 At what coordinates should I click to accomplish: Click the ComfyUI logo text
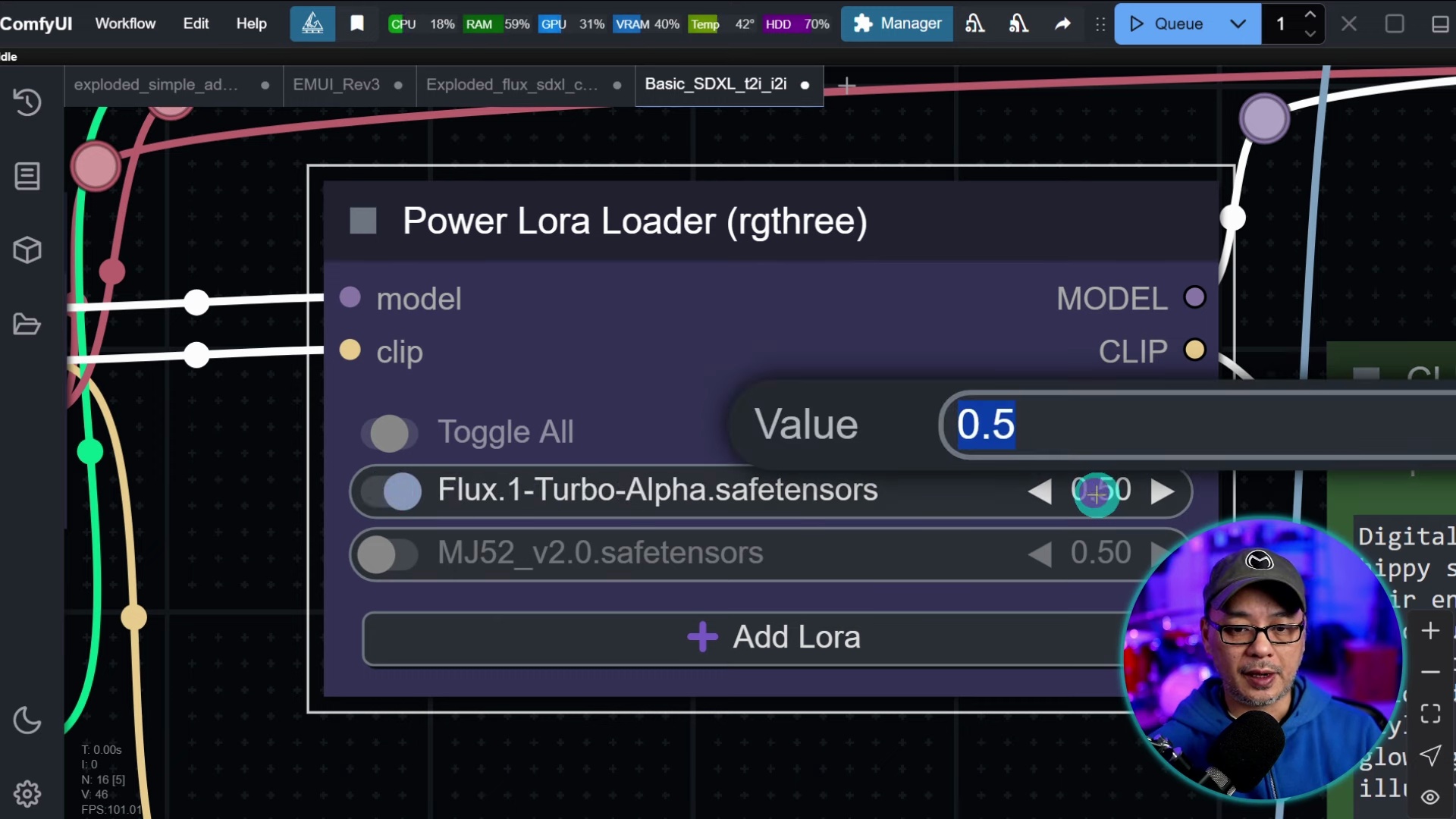(36, 24)
